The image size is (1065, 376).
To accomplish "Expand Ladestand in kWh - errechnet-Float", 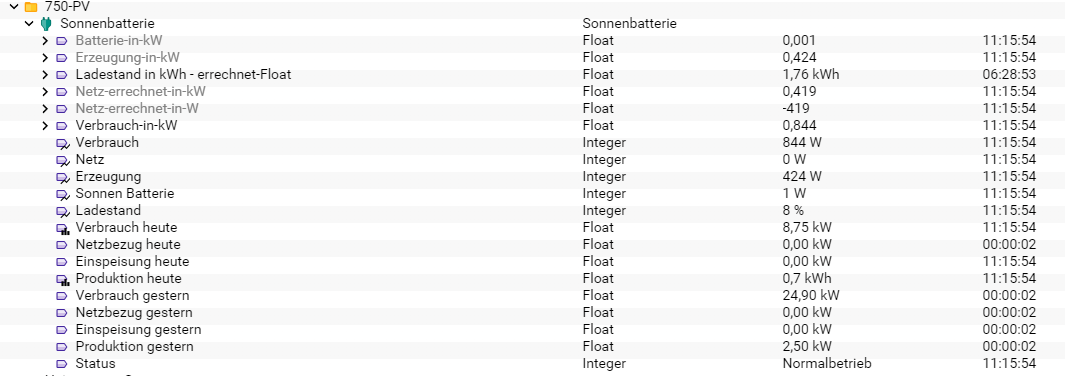I will (46, 75).
